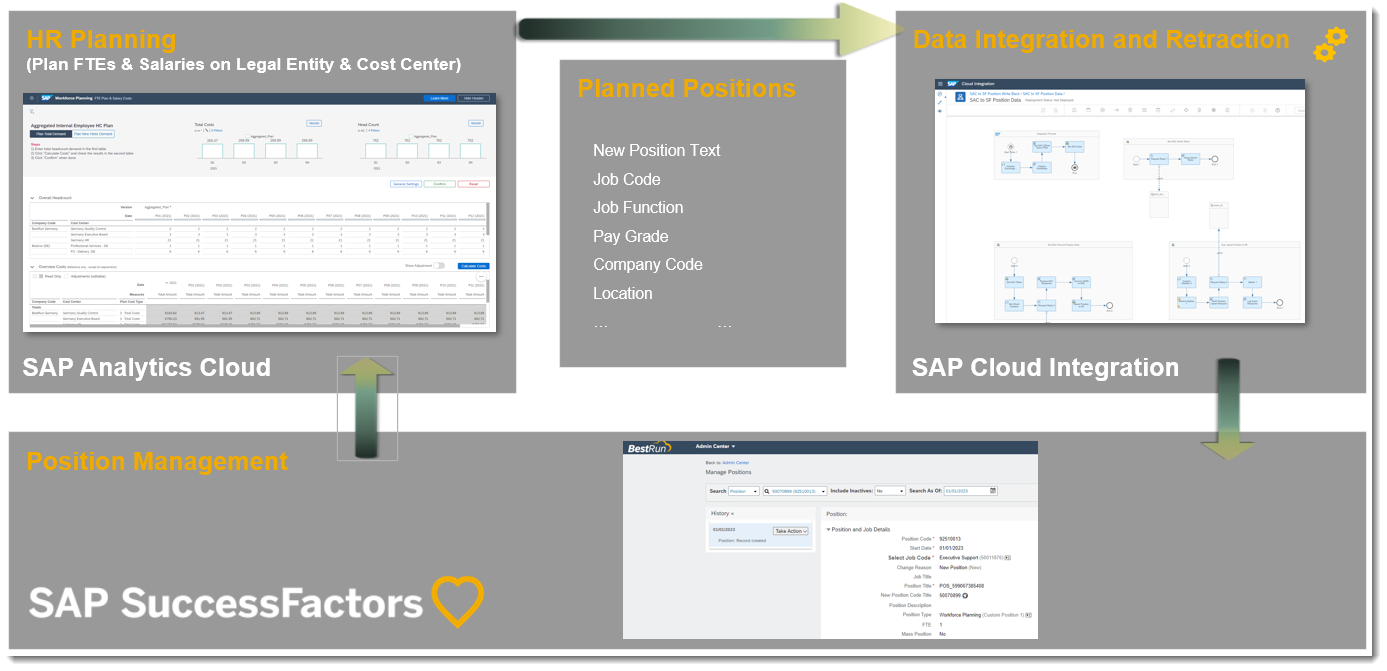Click the Q1 bar in Total Costs chart
This screenshot has height=671, width=1387.
click(x=212, y=151)
